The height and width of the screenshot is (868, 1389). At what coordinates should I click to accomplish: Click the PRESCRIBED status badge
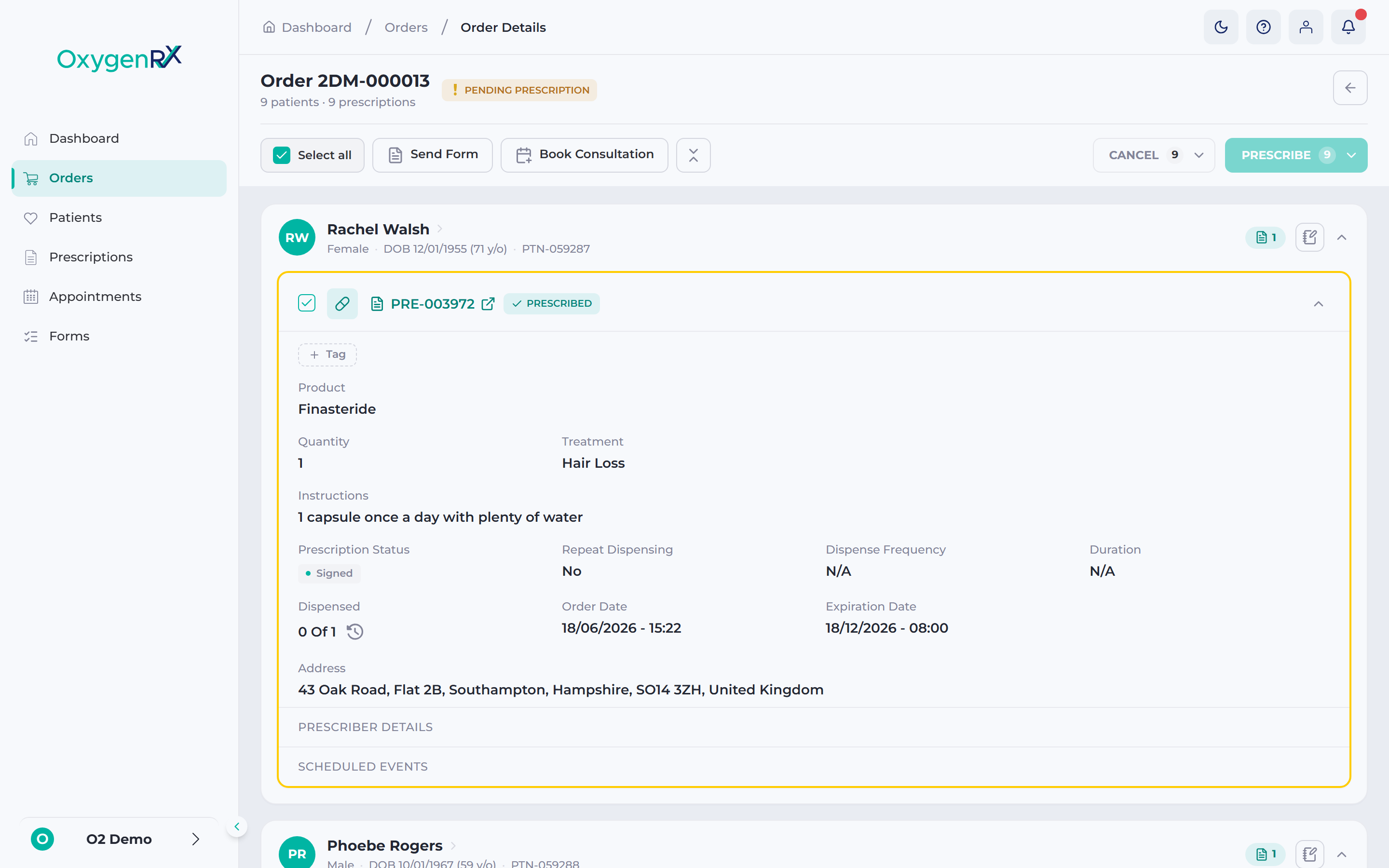point(551,303)
